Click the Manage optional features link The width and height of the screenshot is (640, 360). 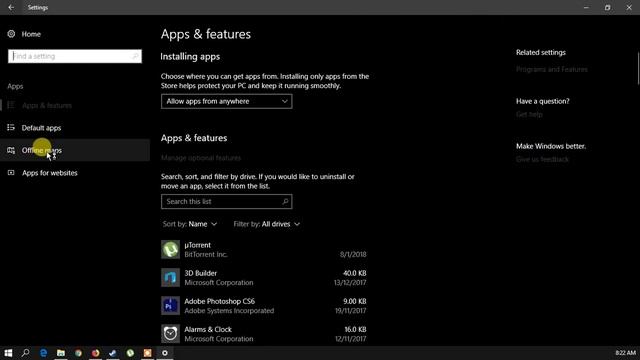point(201,158)
